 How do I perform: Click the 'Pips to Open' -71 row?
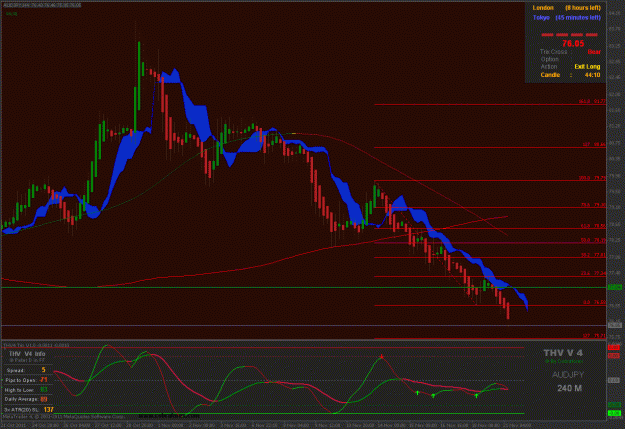[26, 380]
